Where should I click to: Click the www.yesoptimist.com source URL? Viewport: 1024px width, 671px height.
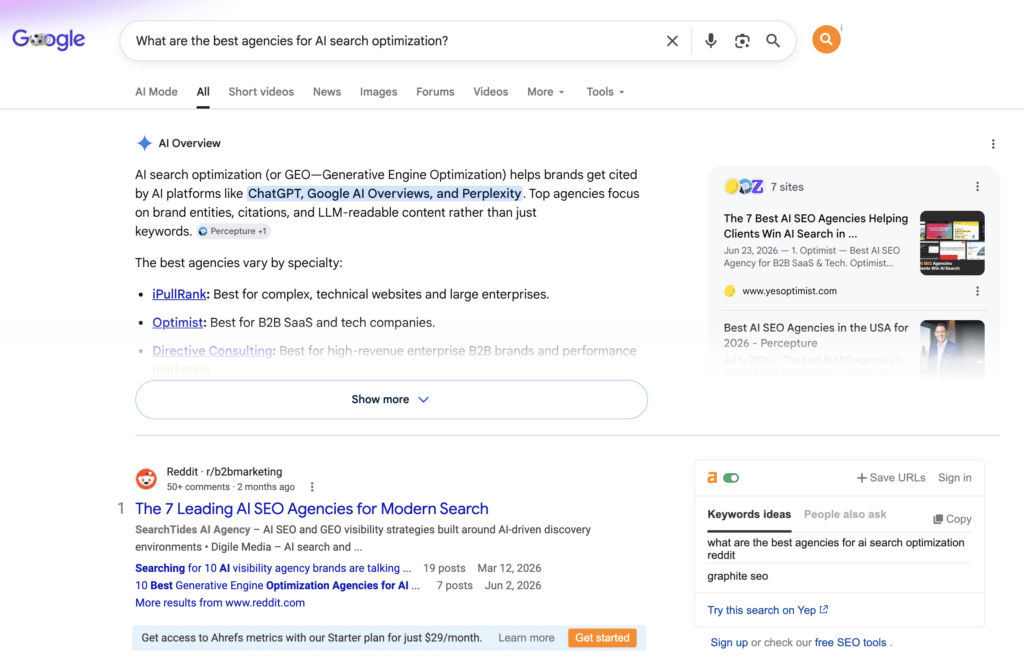click(790, 291)
